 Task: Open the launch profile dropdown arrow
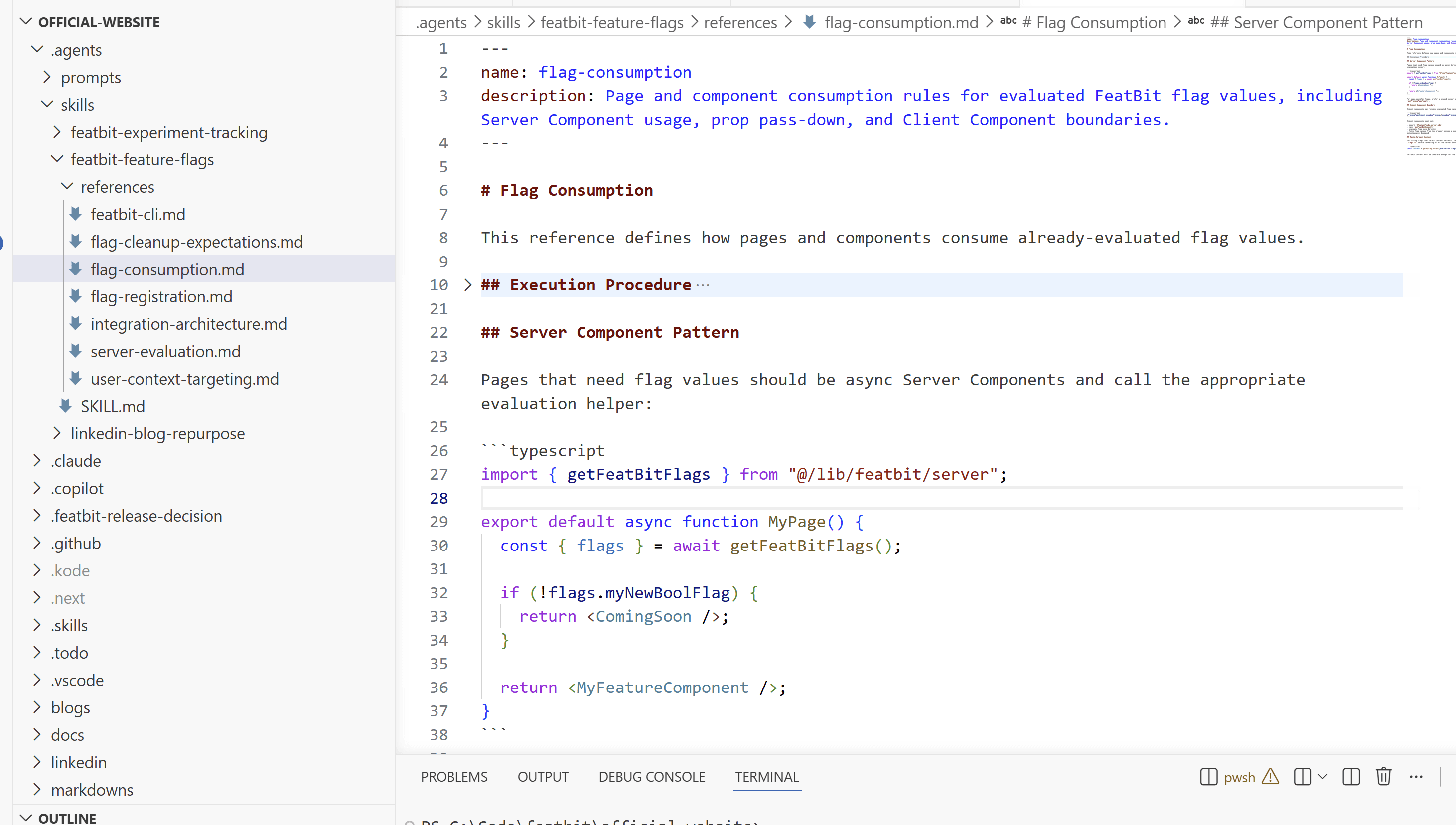pos(1323,777)
